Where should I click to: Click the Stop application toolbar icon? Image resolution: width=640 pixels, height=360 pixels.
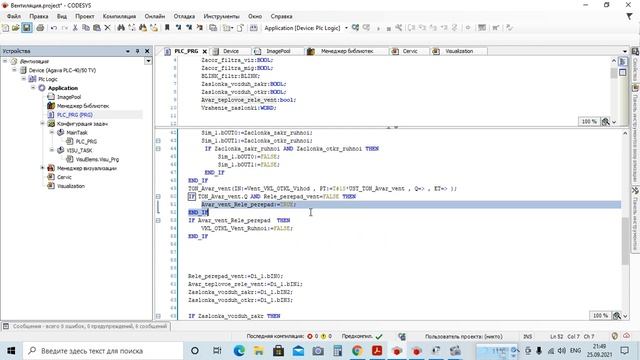click(x=388, y=28)
